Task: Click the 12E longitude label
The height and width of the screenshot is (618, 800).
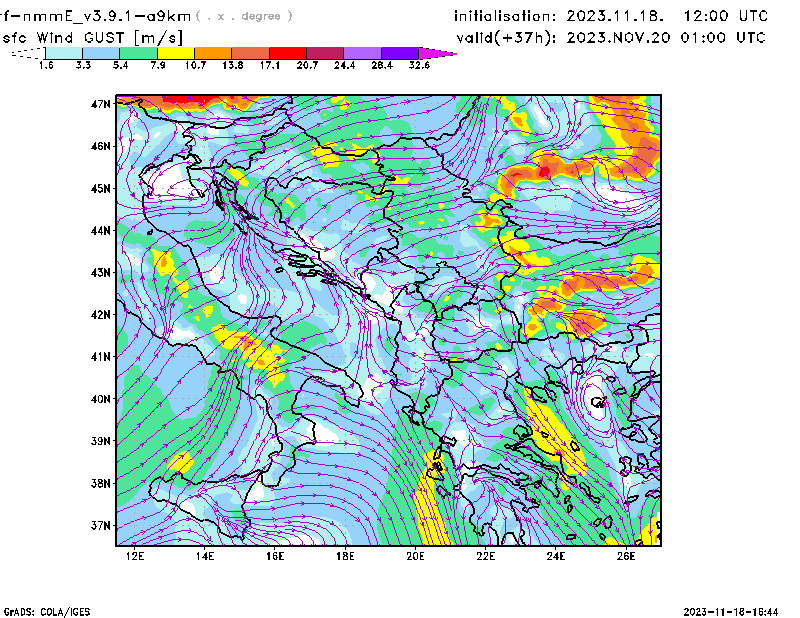Action: click(x=135, y=556)
